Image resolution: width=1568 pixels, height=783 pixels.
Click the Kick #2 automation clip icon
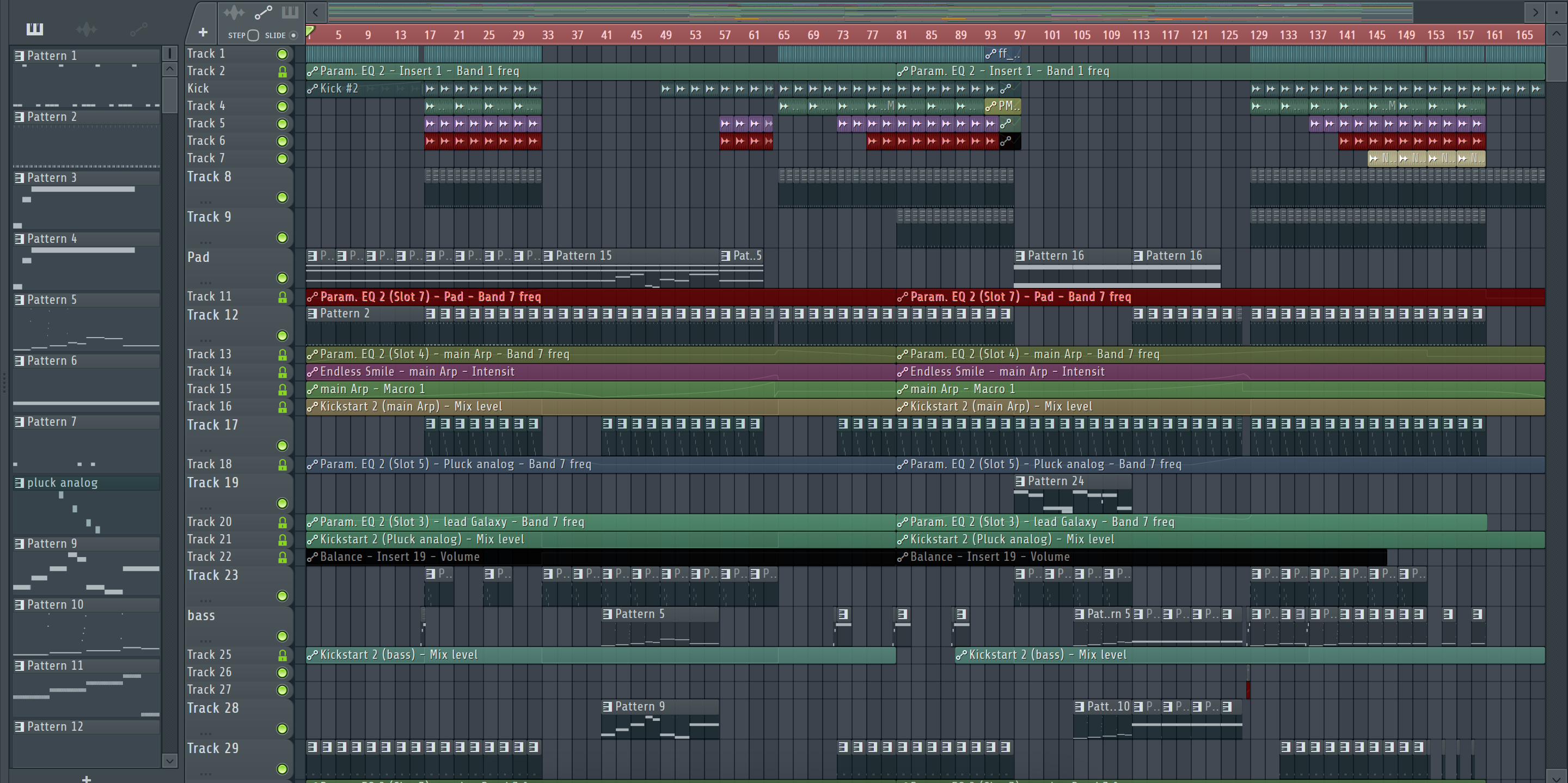click(x=313, y=89)
